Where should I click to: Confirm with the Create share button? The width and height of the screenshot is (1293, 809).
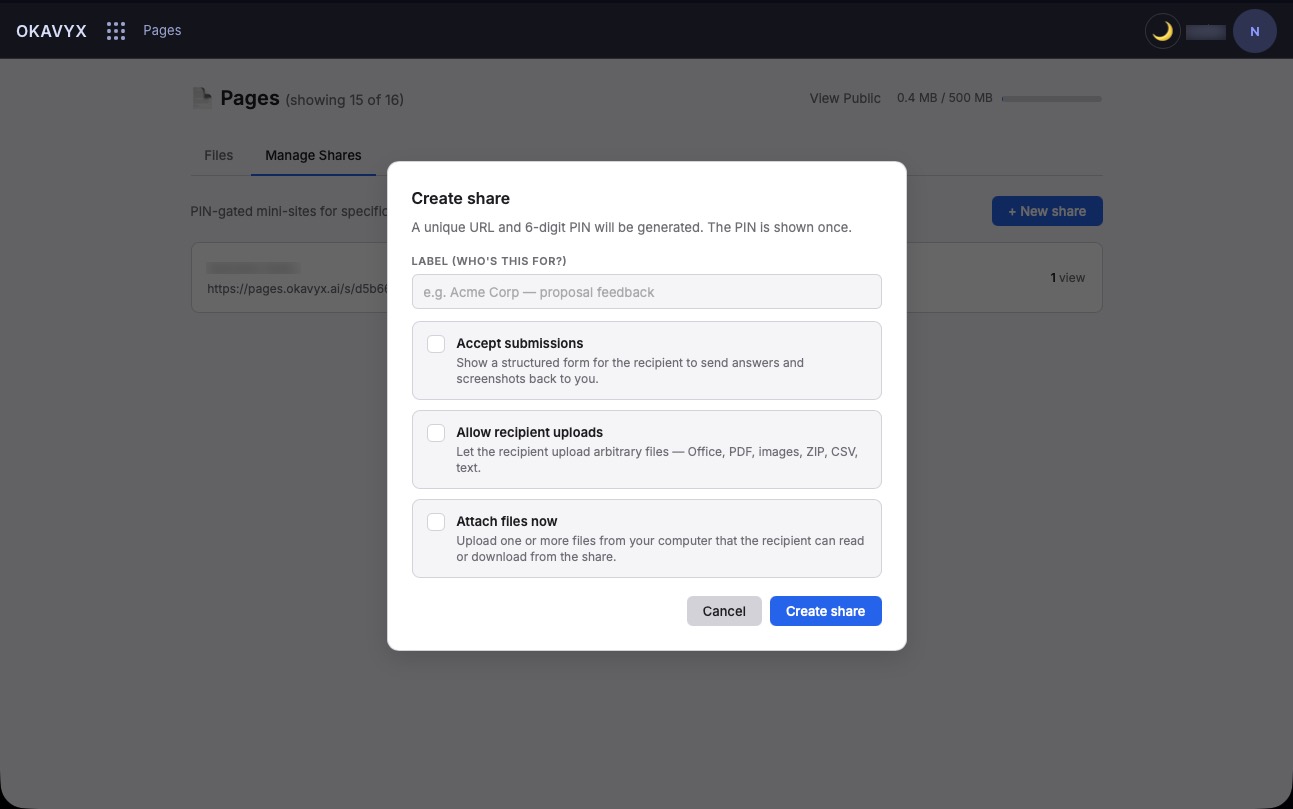click(826, 611)
